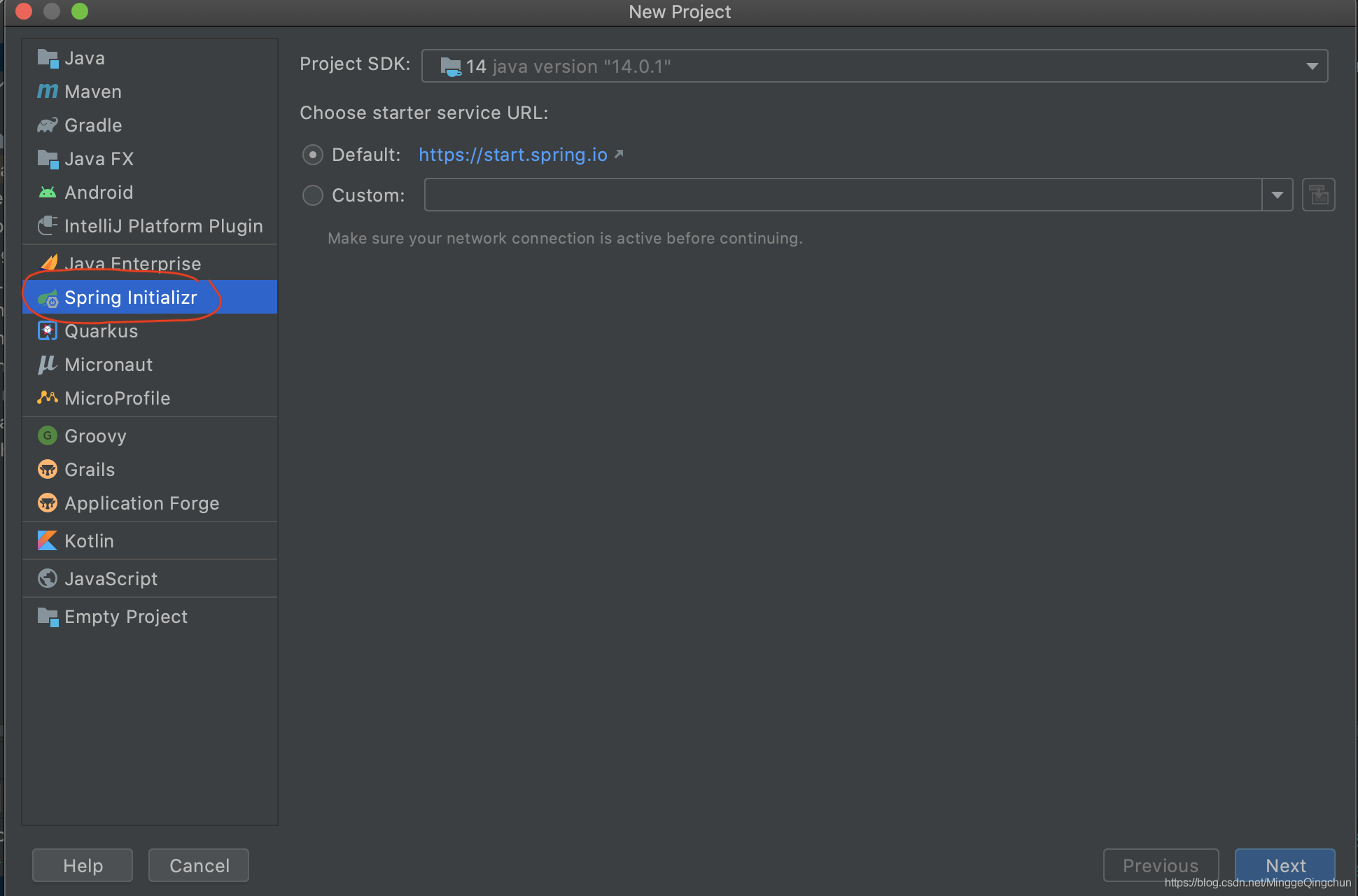This screenshot has width=1358, height=896.
Task: Click the Android robot icon
Action: click(x=47, y=192)
